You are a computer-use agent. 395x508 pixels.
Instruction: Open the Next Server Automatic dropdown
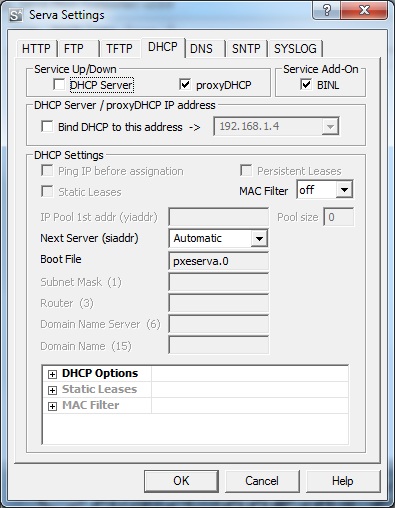[x=259, y=238]
